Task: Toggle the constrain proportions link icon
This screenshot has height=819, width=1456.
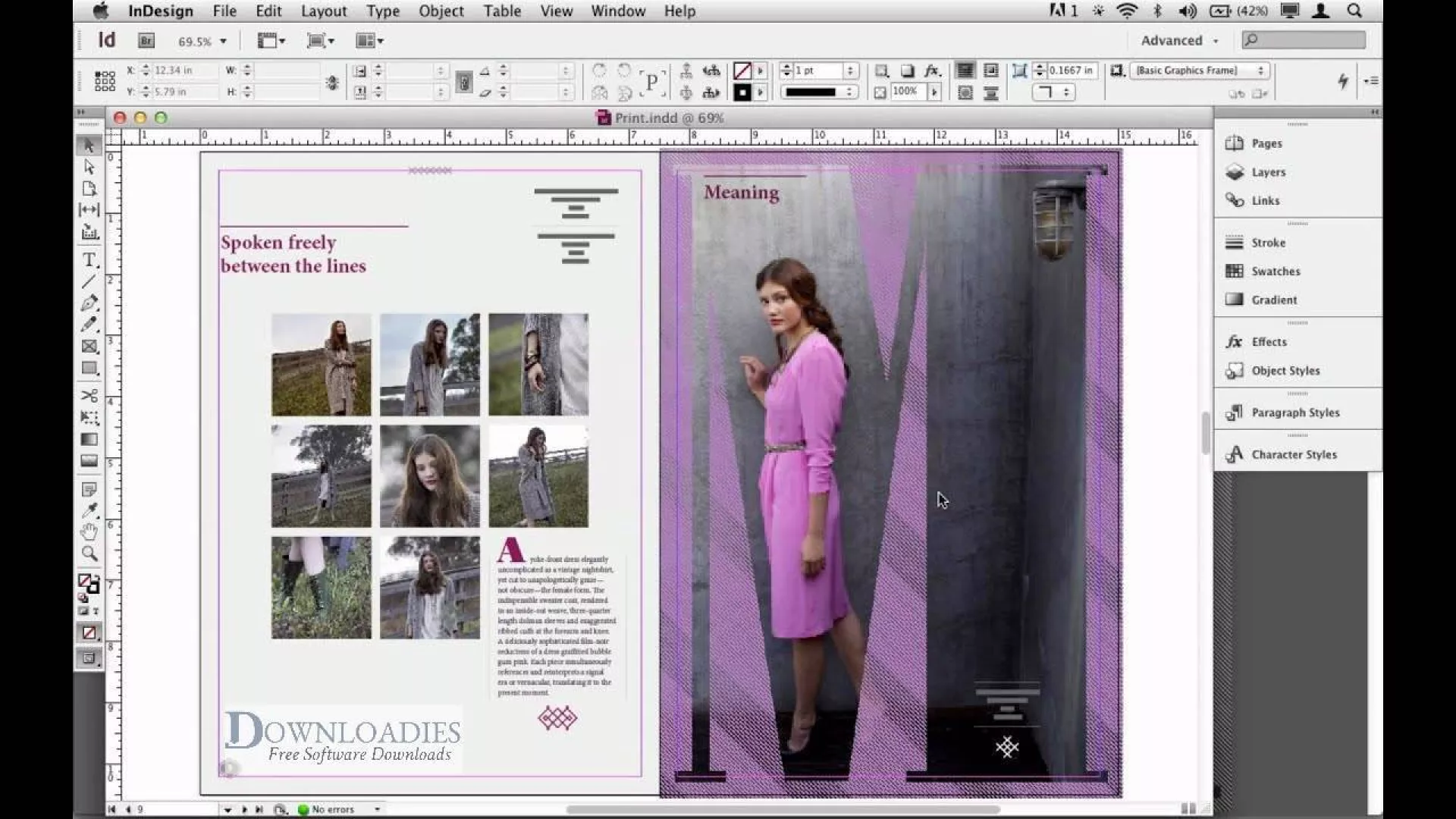Action: point(332,82)
